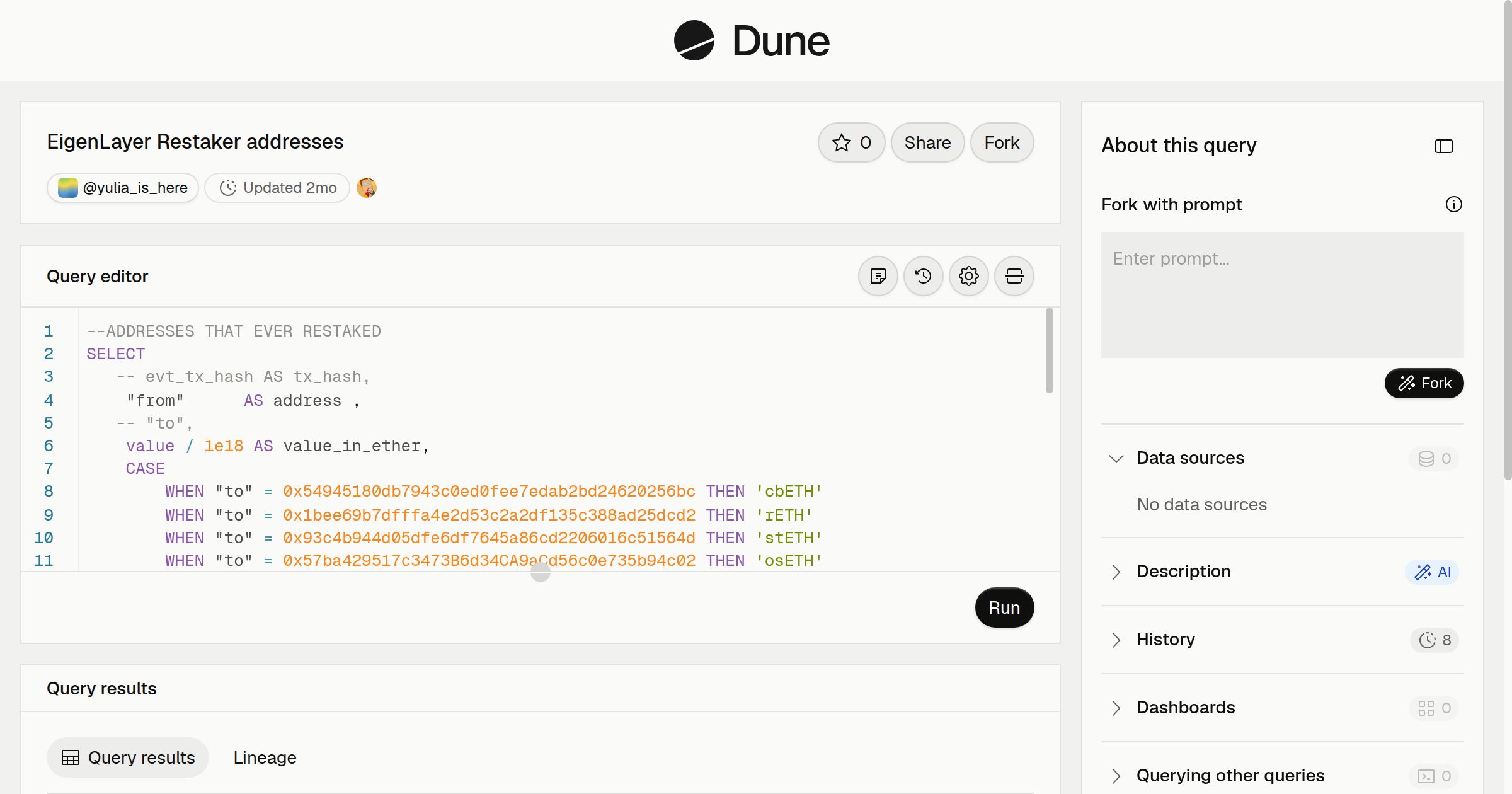
Task: Collapse the Data sources section
Action: pos(1116,458)
